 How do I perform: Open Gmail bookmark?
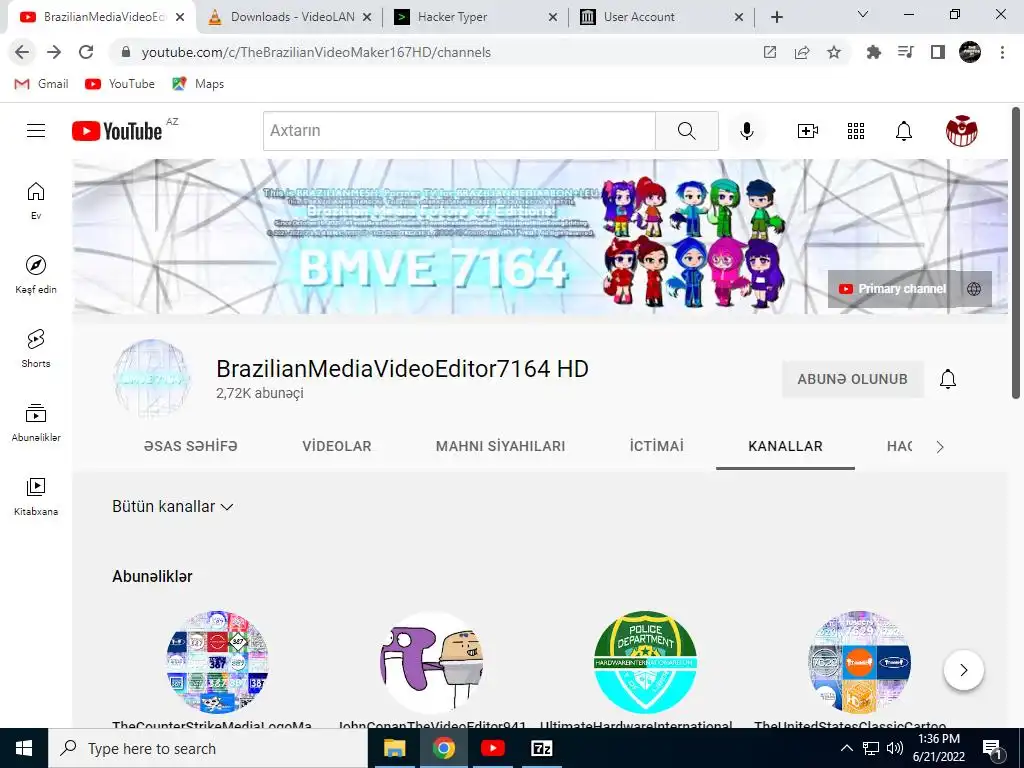point(41,84)
